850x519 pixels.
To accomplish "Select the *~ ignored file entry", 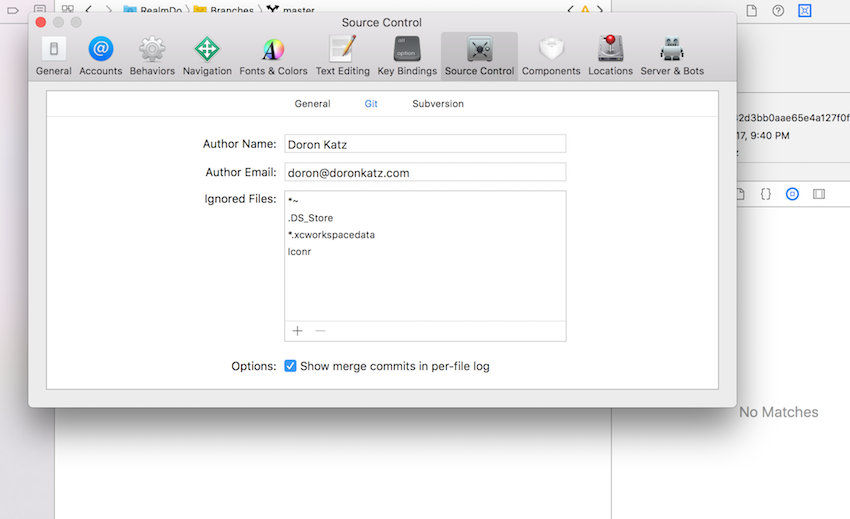I will point(425,201).
